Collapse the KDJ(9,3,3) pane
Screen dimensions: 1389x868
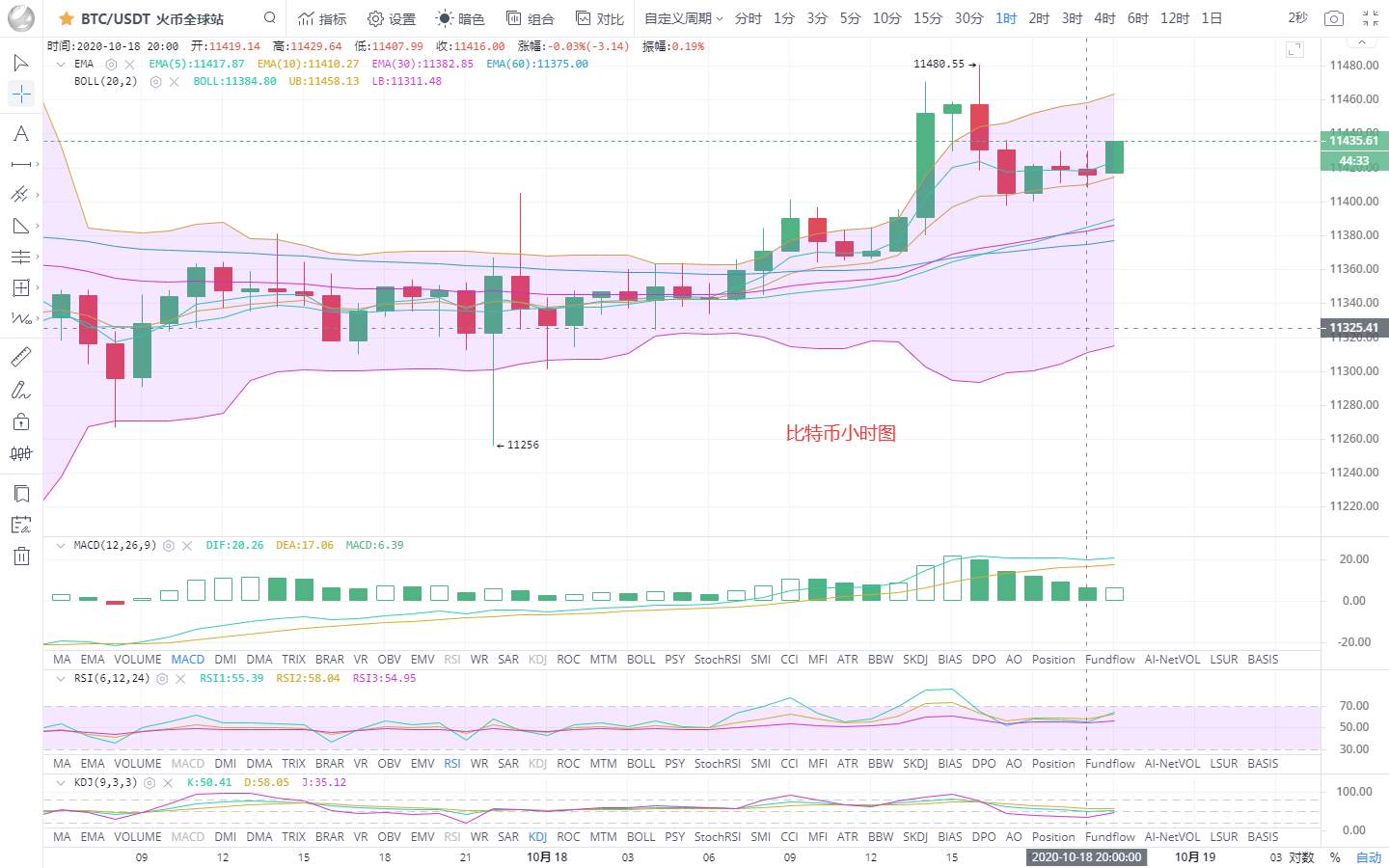61,782
